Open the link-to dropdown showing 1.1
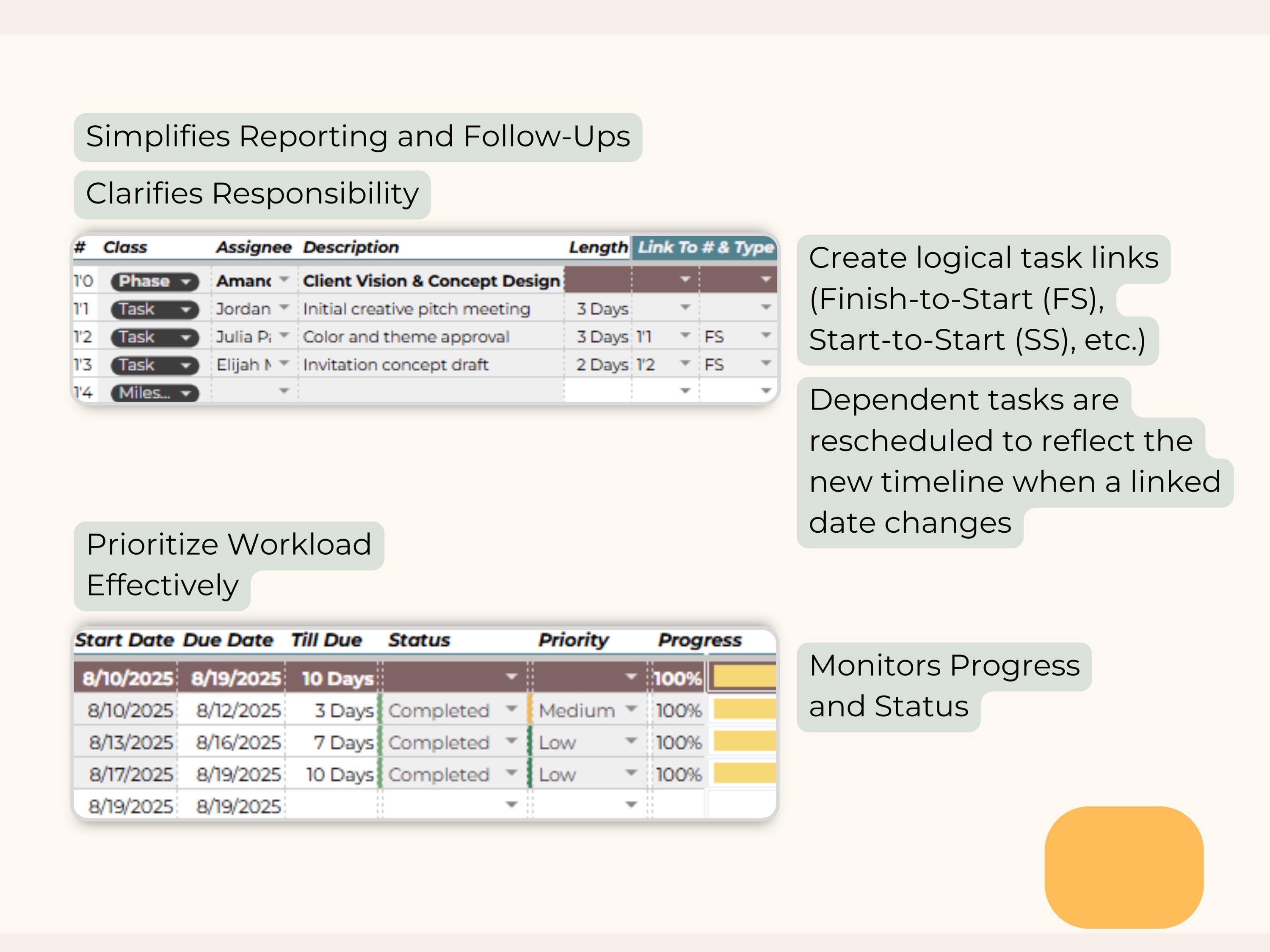Viewport: 1270px width, 952px height. pos(685,336)
